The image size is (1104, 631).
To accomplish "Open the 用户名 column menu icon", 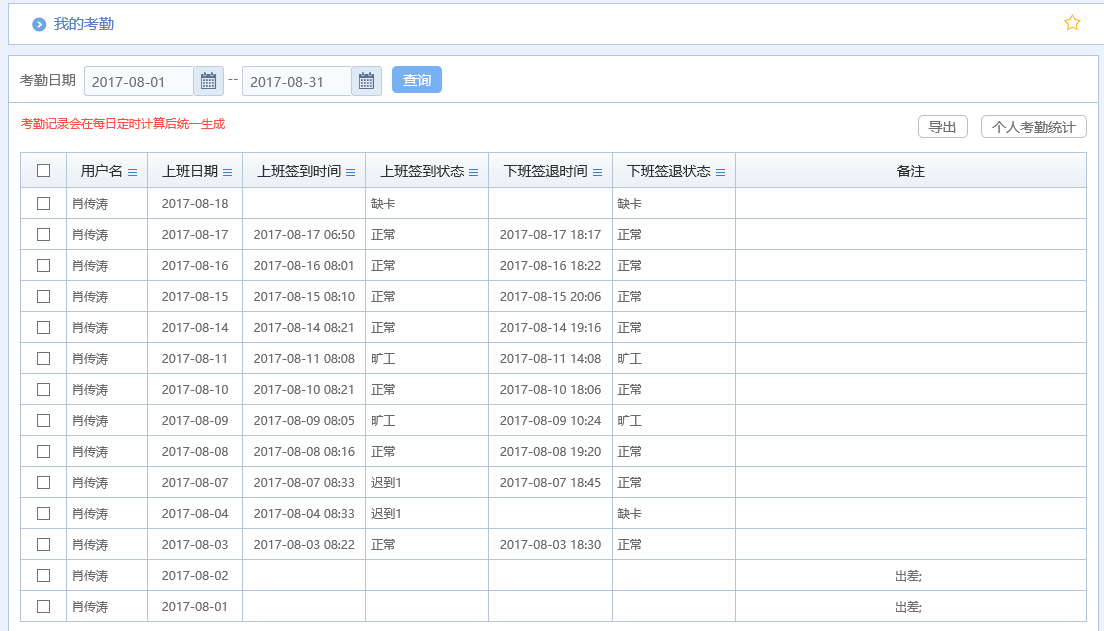I will coord(133,172).
